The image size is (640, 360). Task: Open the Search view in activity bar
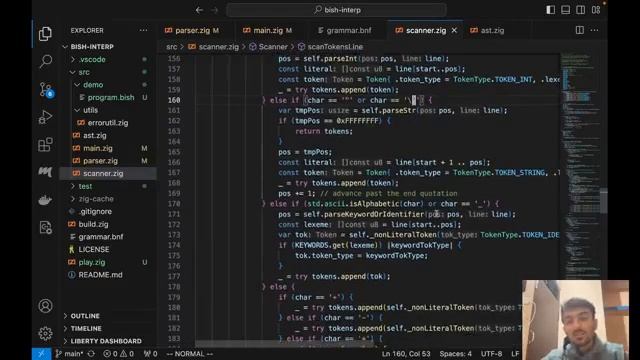point(45,61)
